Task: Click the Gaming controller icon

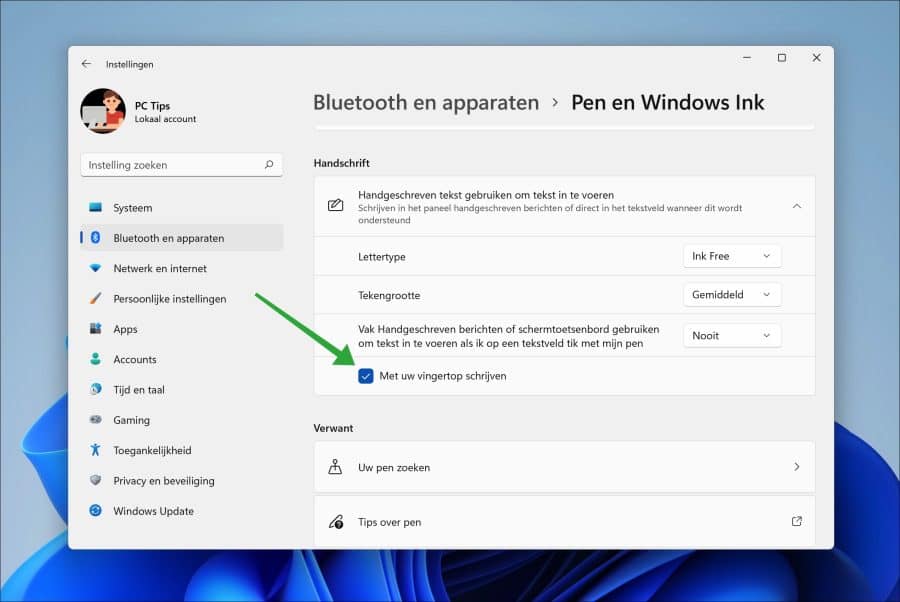Action: [95, 420]
